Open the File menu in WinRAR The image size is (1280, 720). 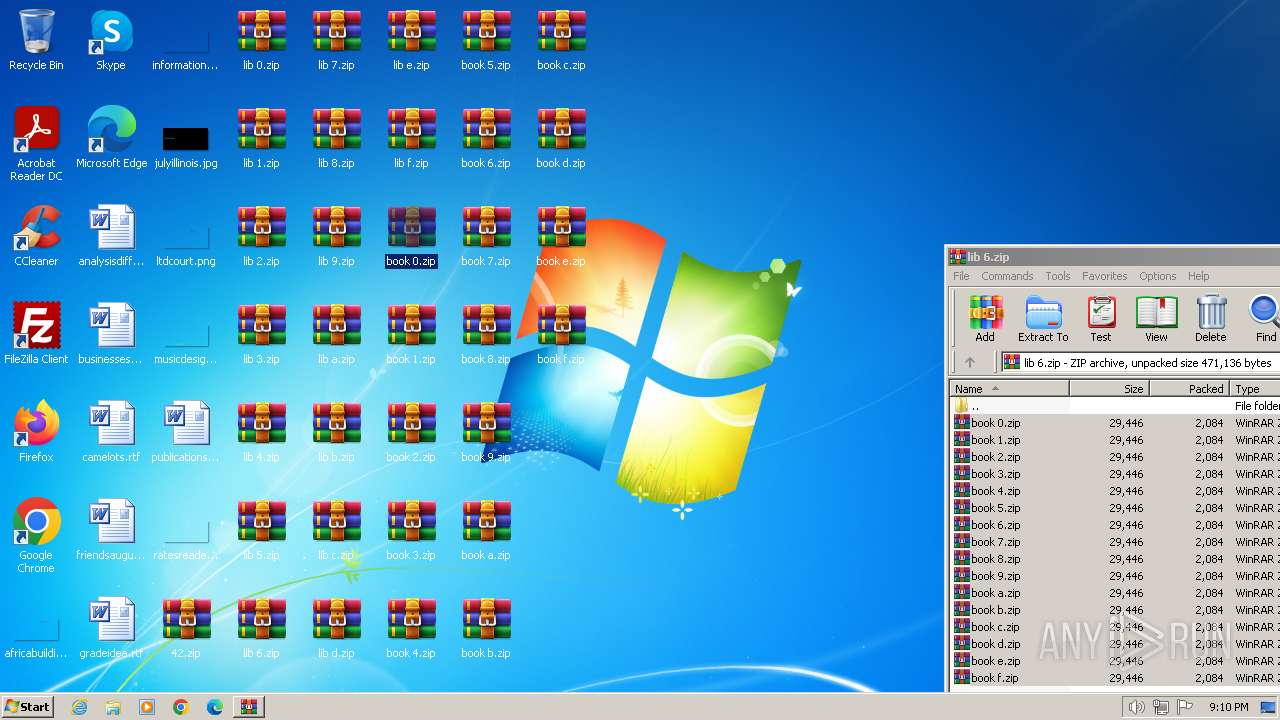click(961, 276)
